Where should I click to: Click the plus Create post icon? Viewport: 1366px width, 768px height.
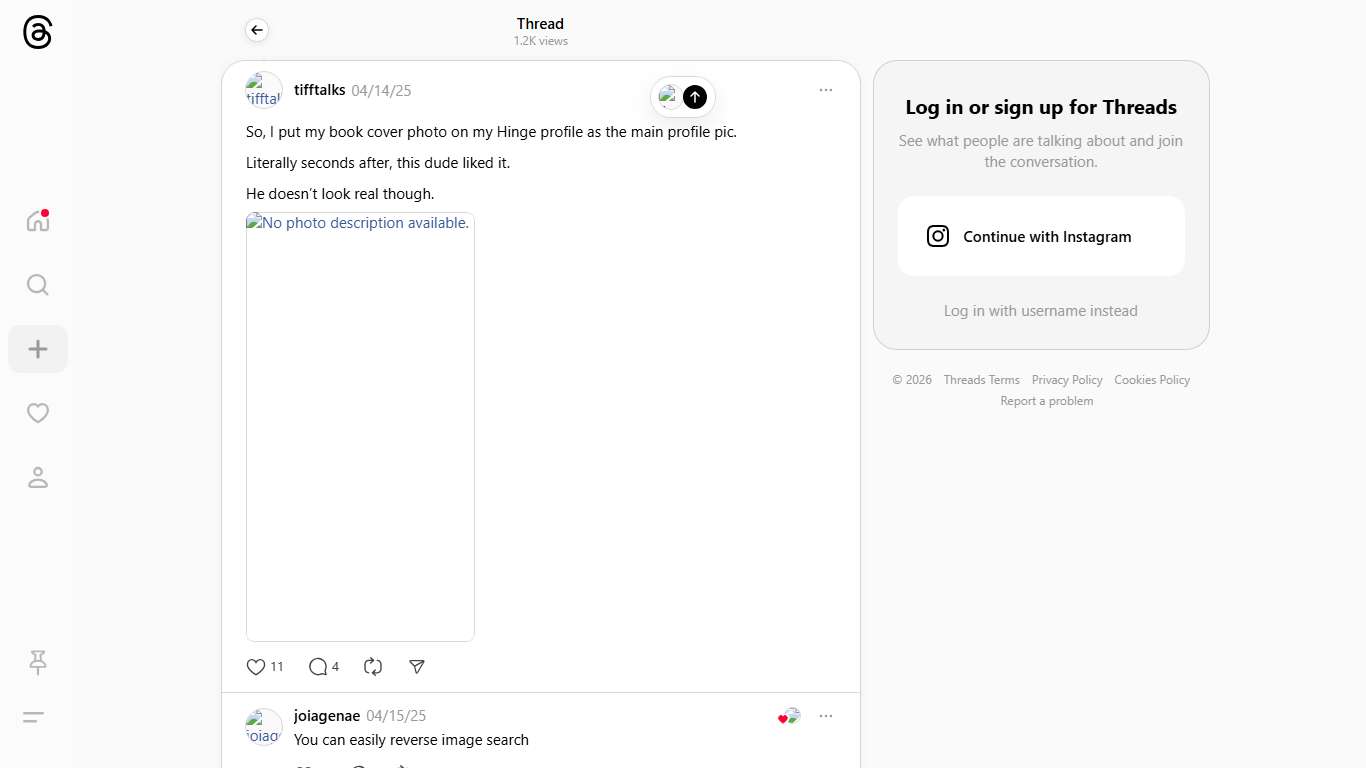[38, 349]
